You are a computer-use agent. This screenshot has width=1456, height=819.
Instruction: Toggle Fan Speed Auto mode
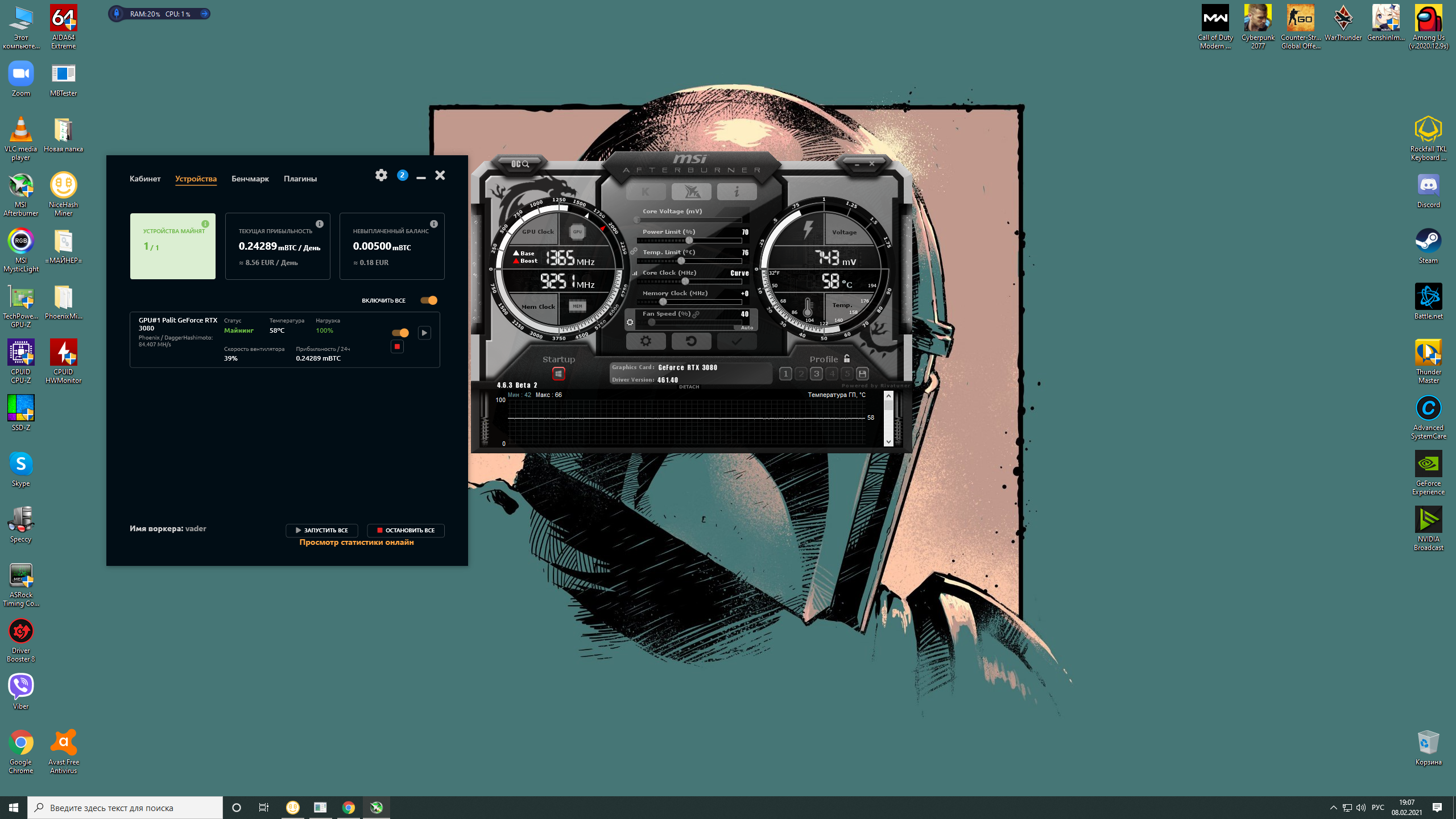tap(747, 328)
